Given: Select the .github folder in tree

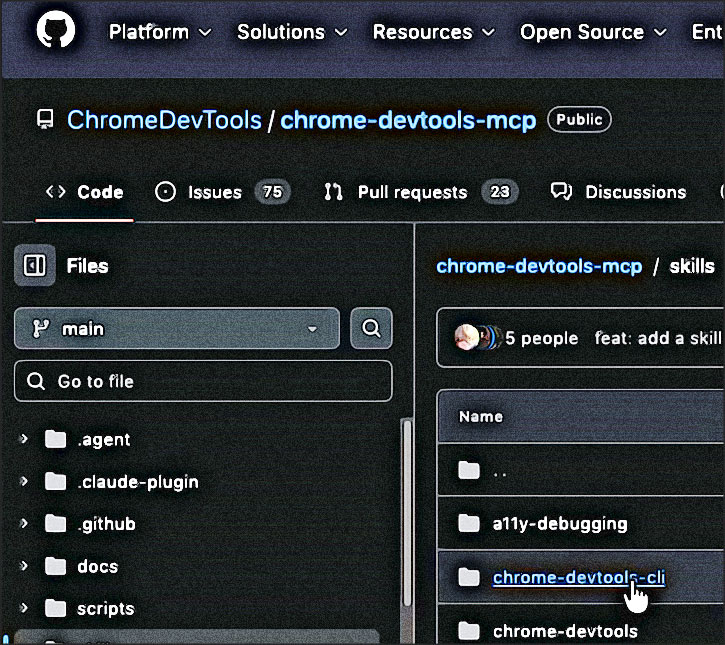Looking at the screenshot, I should 107,524.
